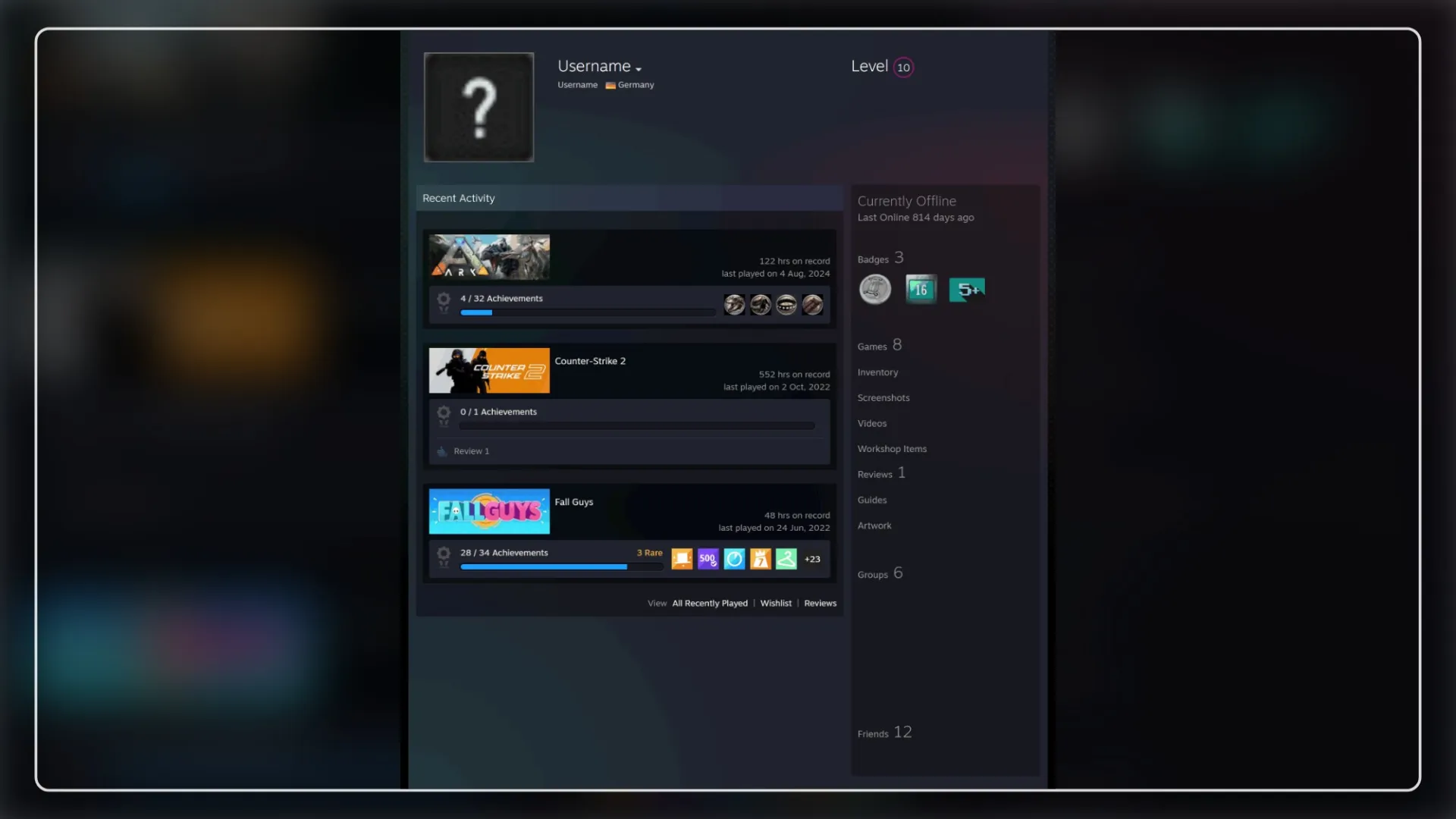Click the Germany flag icon
The width and height of the screenshot is (1456, 819).
click(610, 86)
